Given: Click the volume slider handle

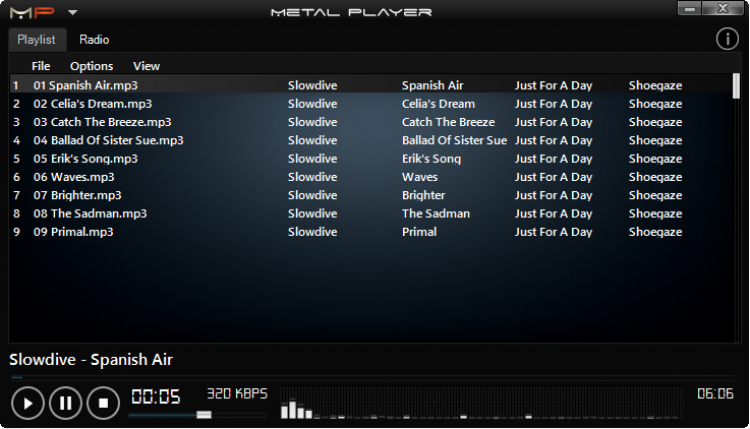Looking at the screenshot, I should point(204,414).
